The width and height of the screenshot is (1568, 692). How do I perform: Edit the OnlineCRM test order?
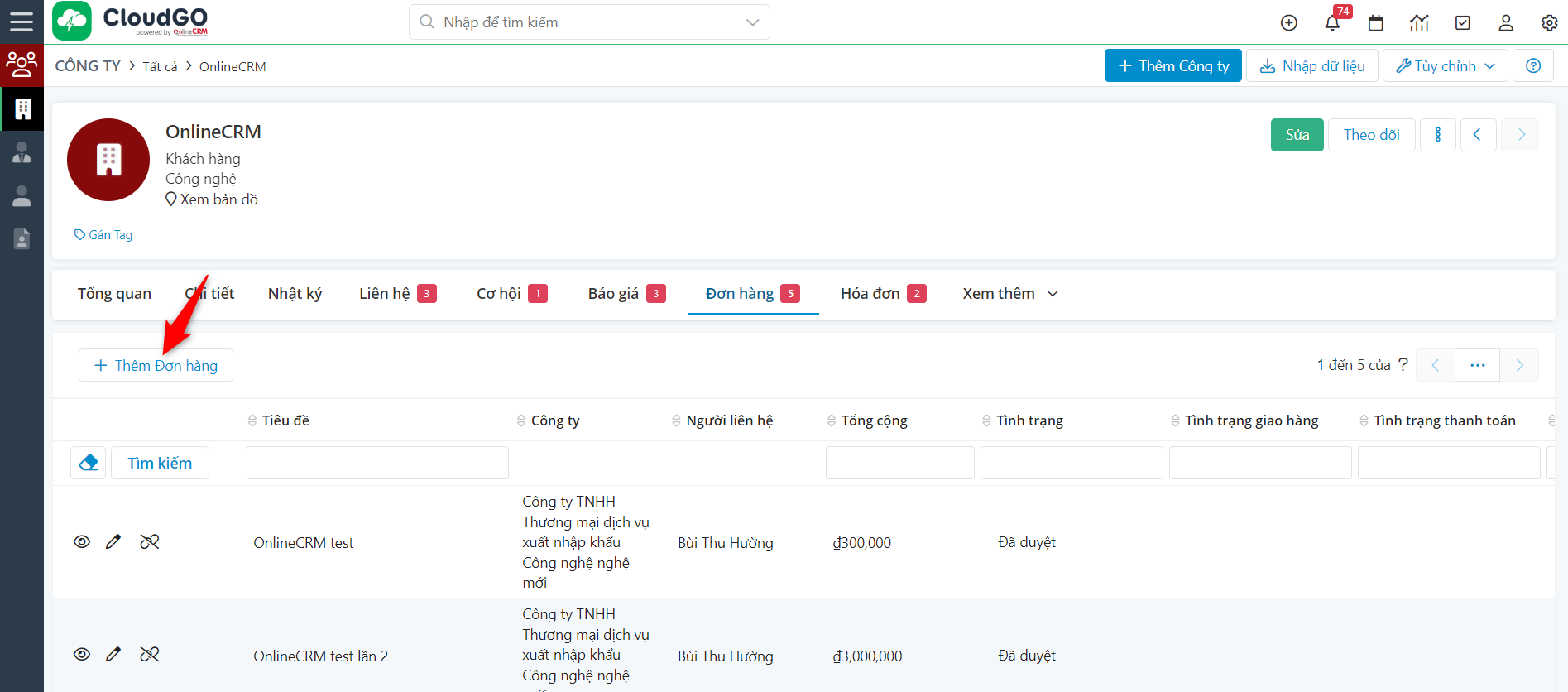coord(113,542)
